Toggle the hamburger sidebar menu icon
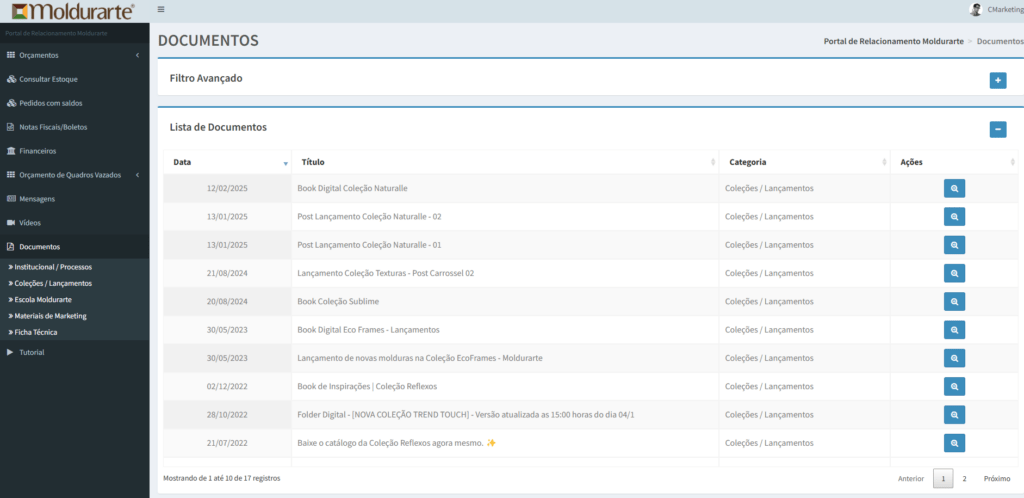Image resolution: width=1024 pixels, height=498 pixels. (x=161, y=10)
